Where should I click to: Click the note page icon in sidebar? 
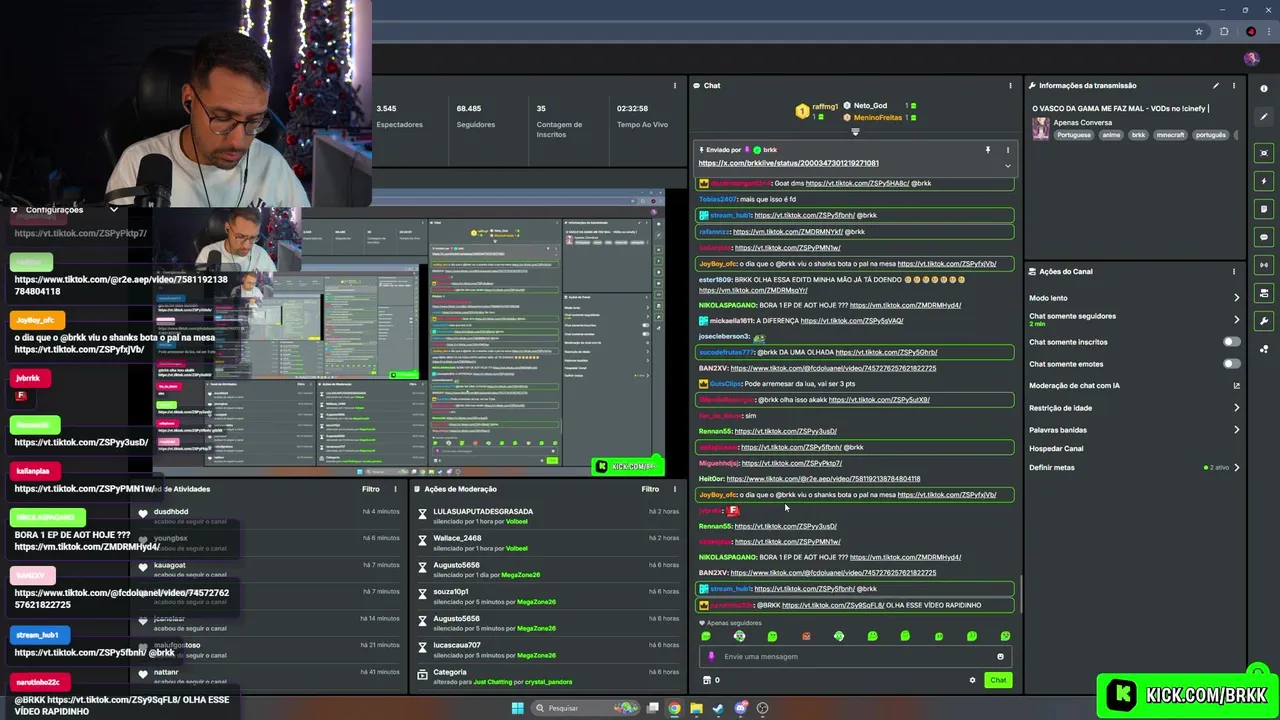[x=1264, y=209]
